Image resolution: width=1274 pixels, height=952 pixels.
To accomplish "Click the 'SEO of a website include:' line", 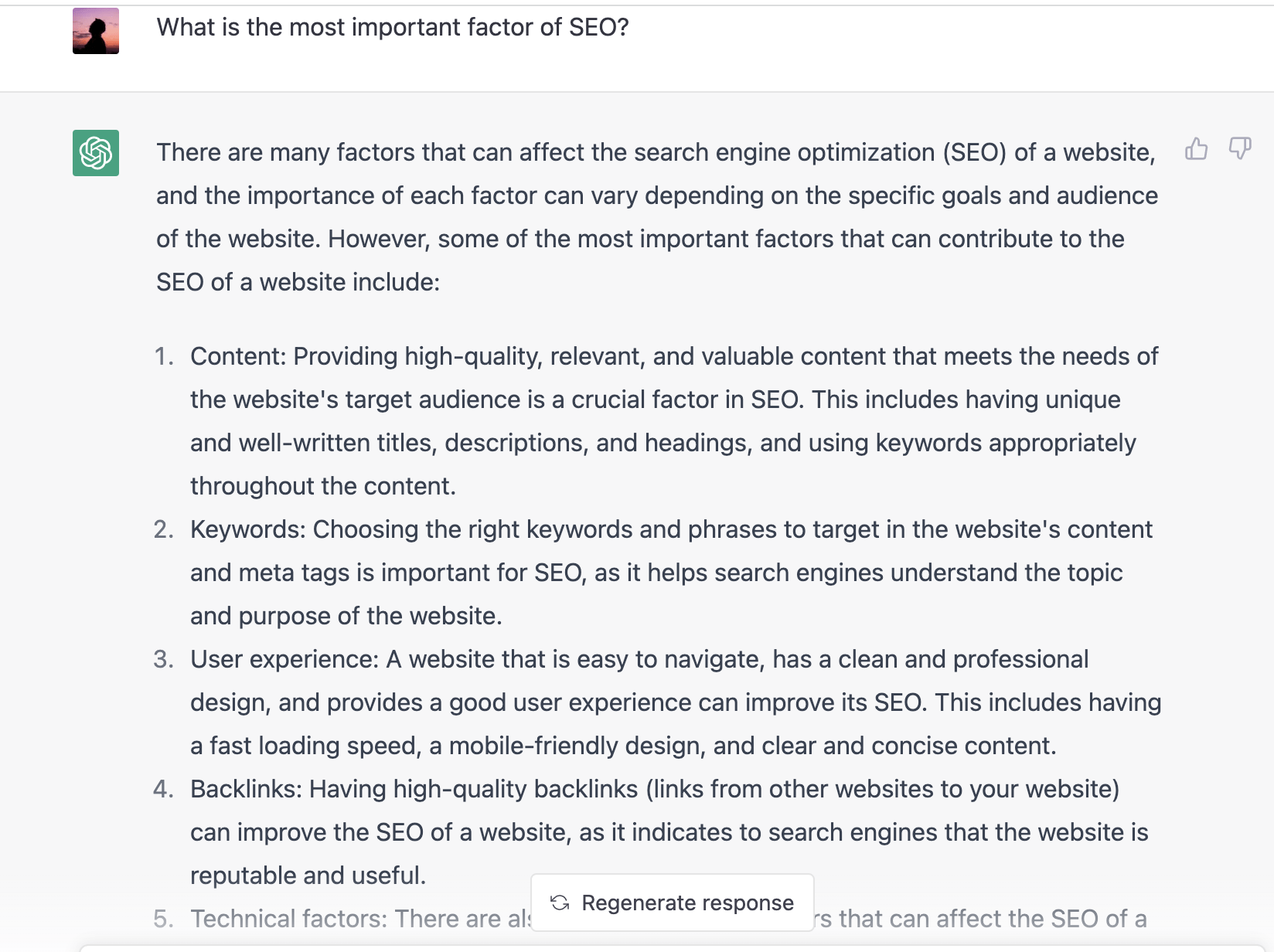I will (298, 282).
